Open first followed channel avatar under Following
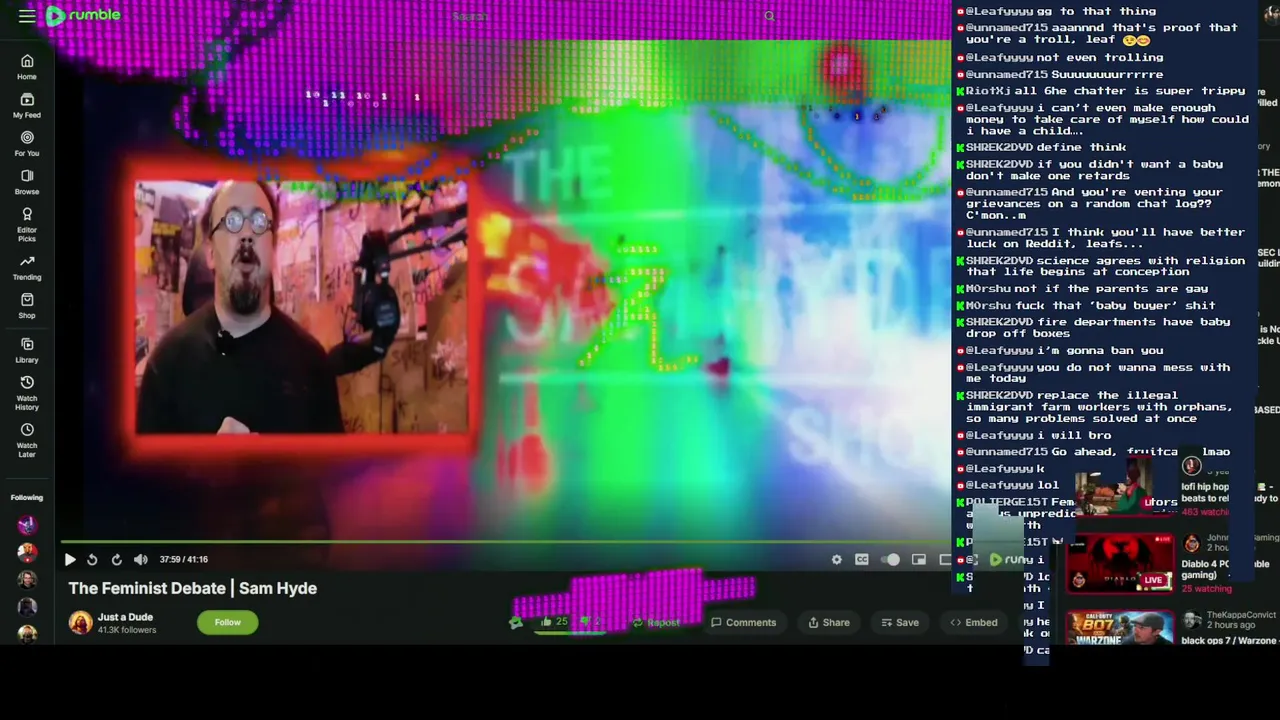This screenshot has height=720, width=1280. 27,524
